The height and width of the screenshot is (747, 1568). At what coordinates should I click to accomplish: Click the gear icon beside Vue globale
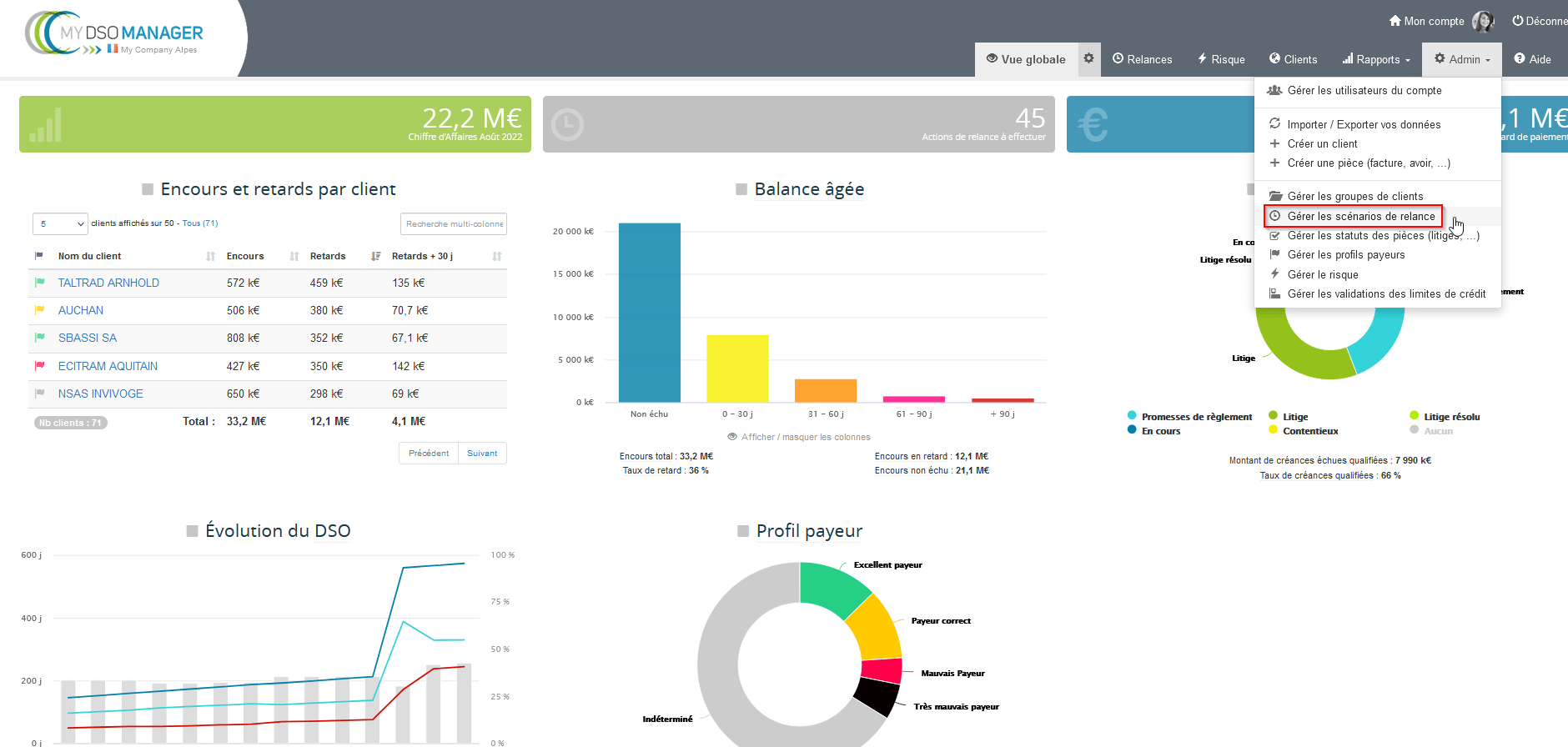click(1088, 58)
